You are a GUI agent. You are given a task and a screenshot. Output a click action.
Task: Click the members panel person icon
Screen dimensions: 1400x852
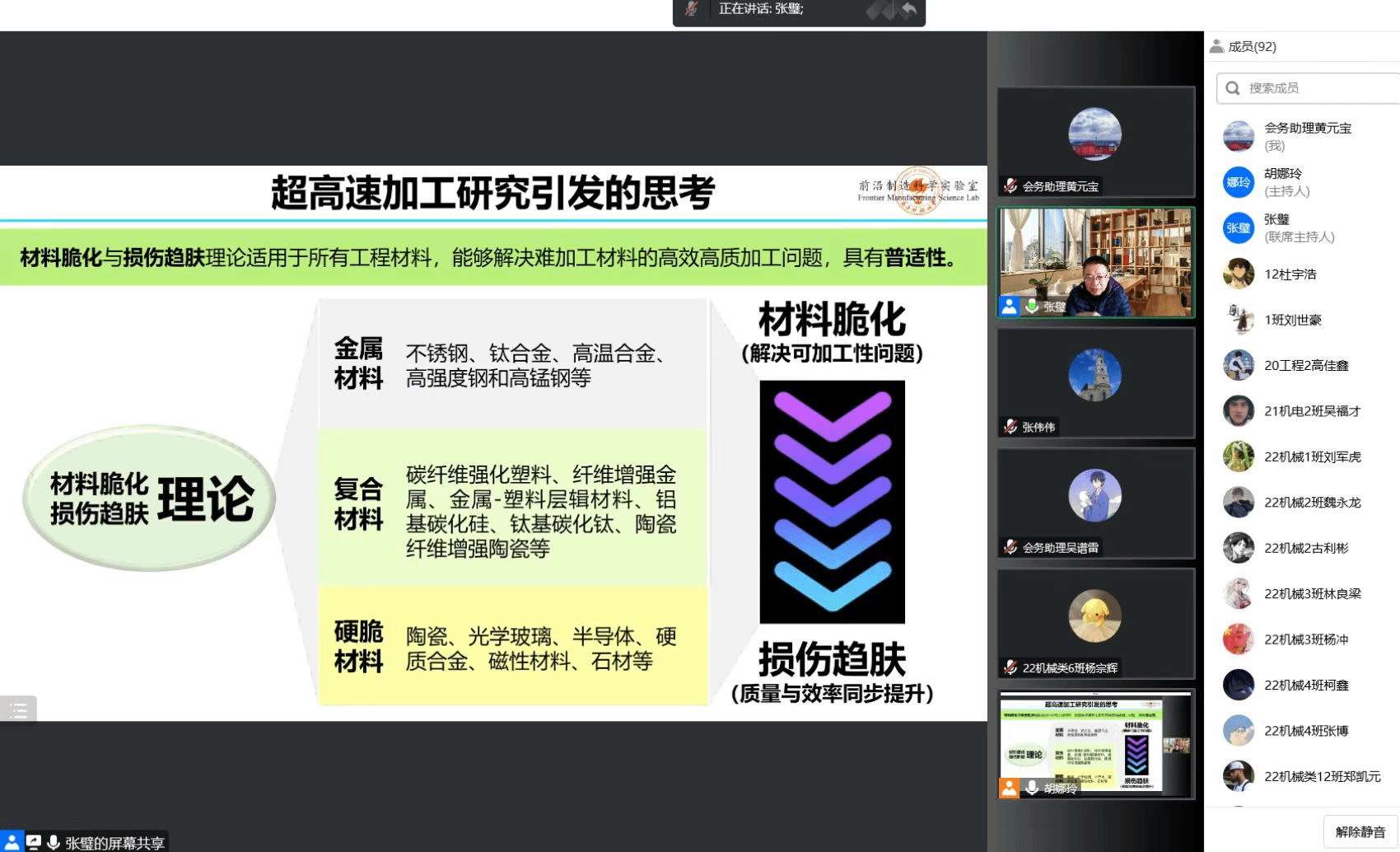1216,47
